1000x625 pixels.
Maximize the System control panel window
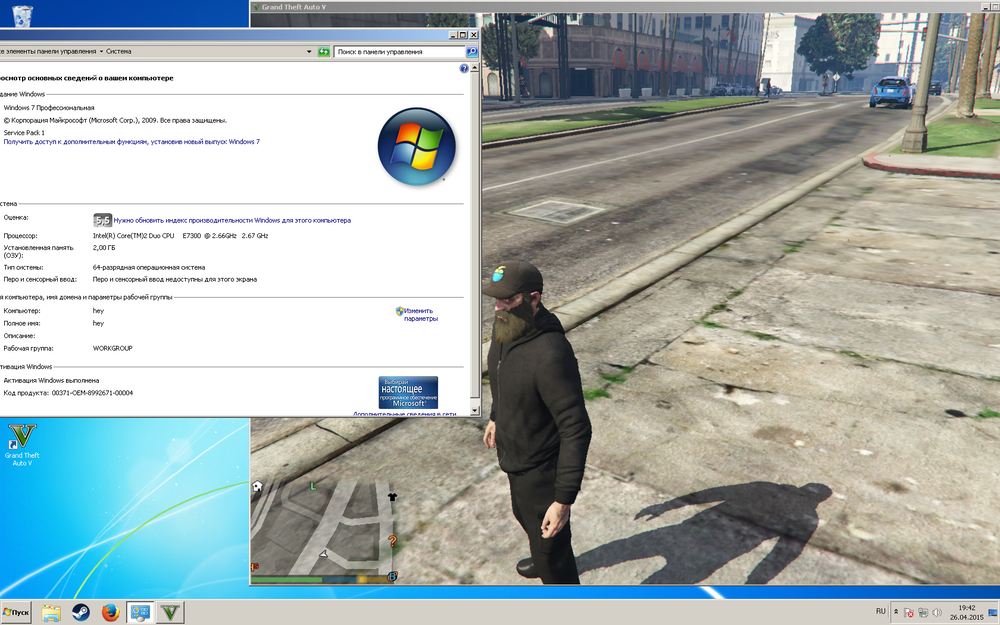[463, 35]
